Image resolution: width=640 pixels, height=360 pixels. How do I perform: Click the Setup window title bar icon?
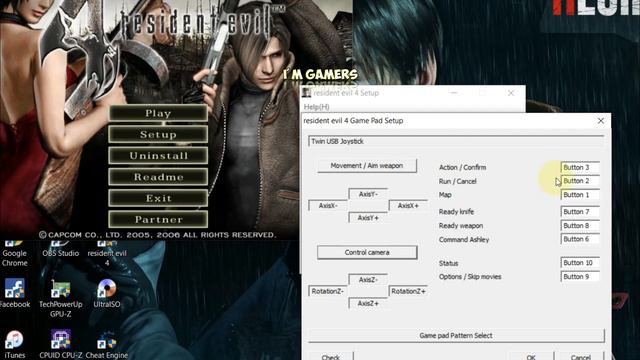(307, 93)
